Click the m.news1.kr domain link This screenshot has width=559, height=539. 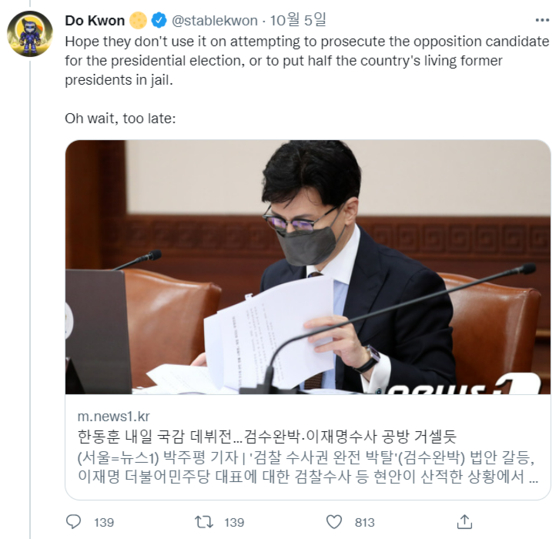(113, 416)
